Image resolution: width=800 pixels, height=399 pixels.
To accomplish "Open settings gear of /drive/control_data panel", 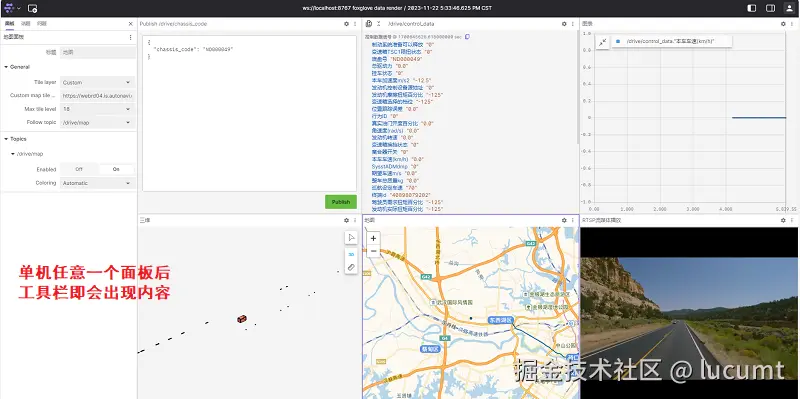I will [x=564, y=23].
